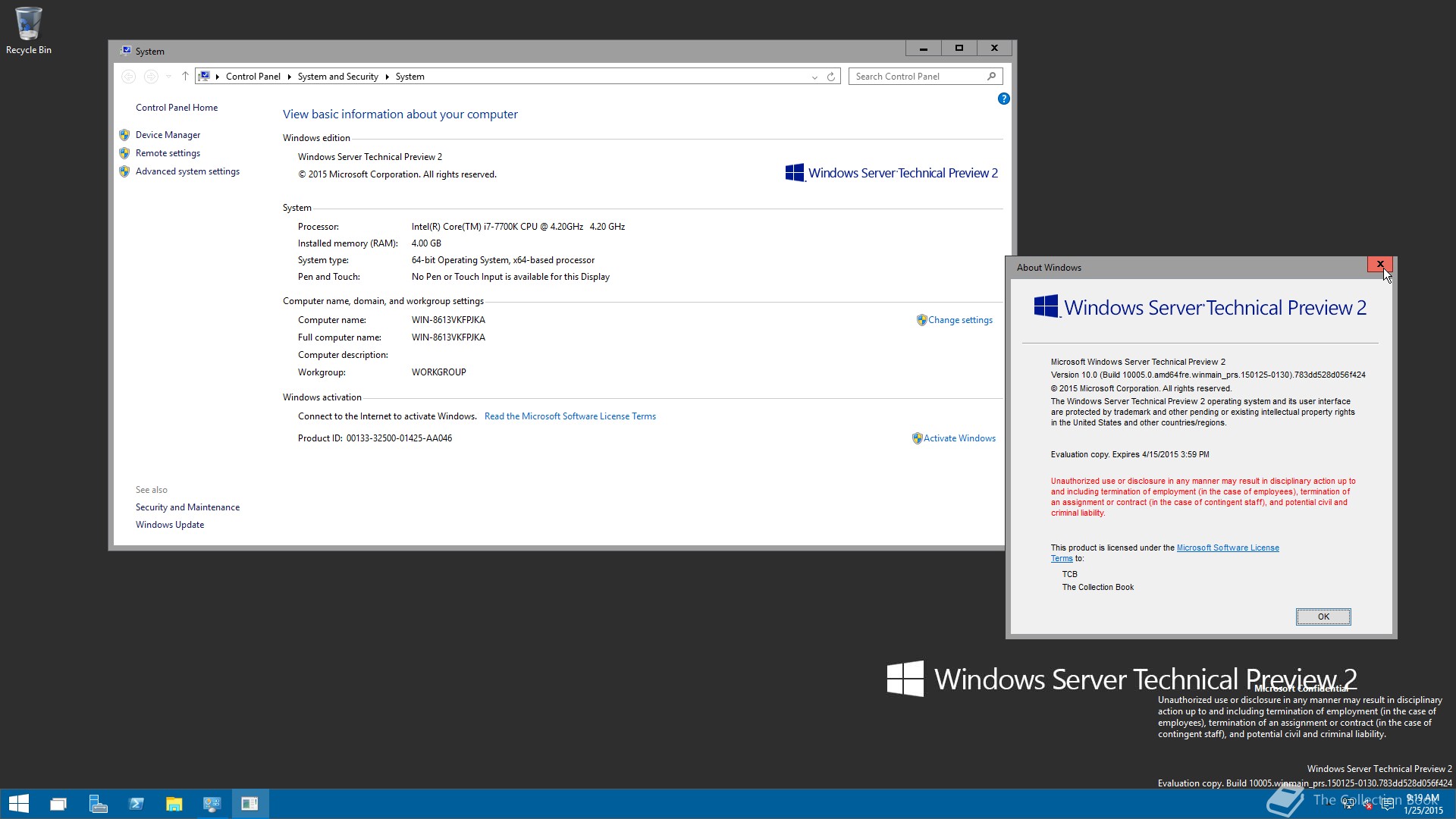Open Security and Maintenance link
This screenshot has width=1456, height=819.
pos(187,507)
